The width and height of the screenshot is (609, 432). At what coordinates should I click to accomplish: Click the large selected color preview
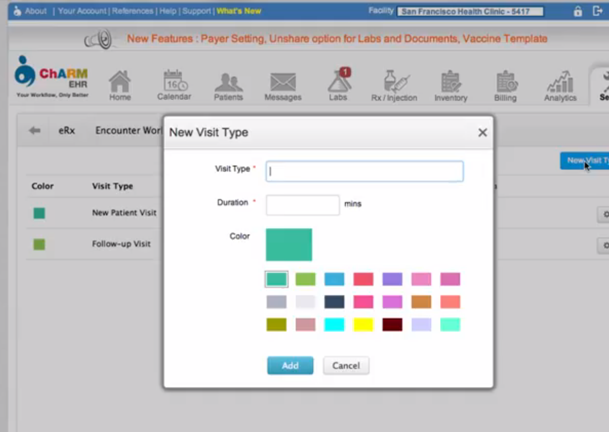[289, 245]
